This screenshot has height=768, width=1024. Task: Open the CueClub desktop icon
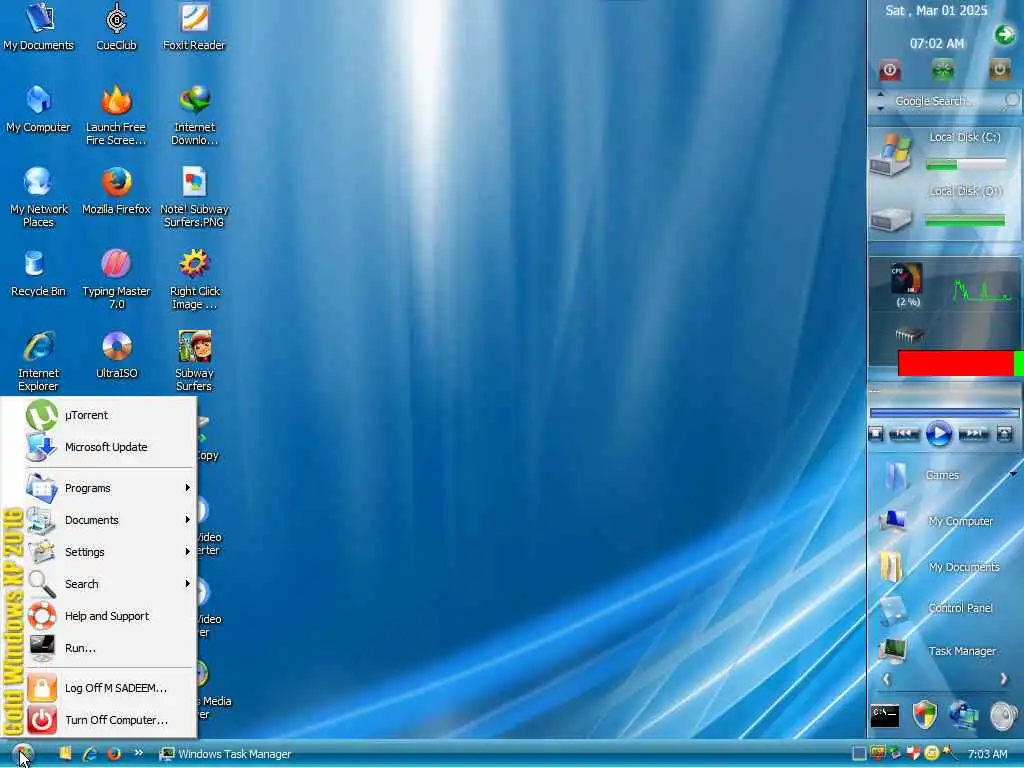click(116, 27)
